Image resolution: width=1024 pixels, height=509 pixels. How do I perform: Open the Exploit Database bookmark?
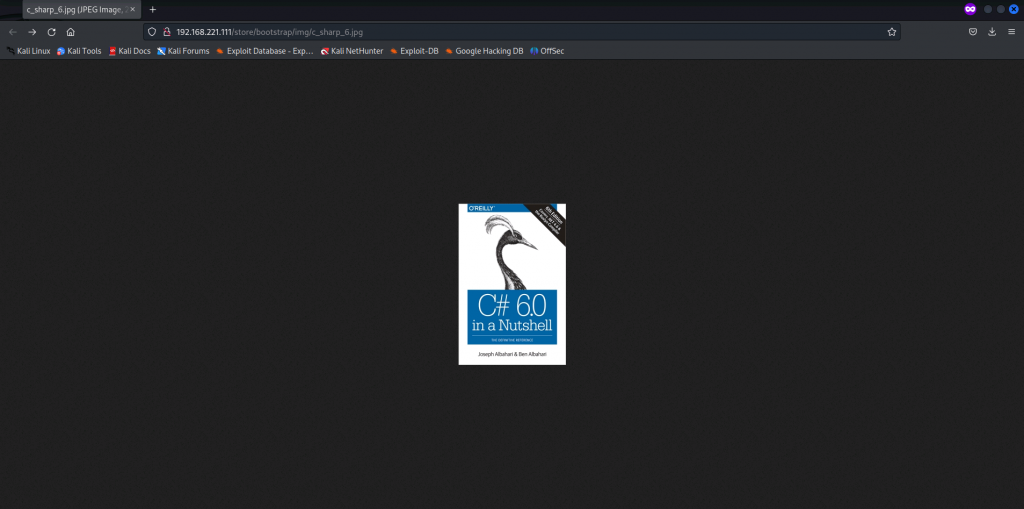tap(264, 51)
